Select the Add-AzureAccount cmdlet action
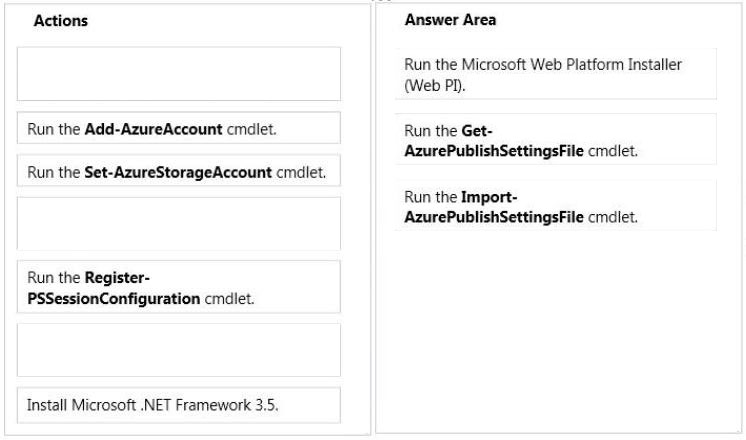This screenshot has width=746, height=440. click(x=179, y=128)
